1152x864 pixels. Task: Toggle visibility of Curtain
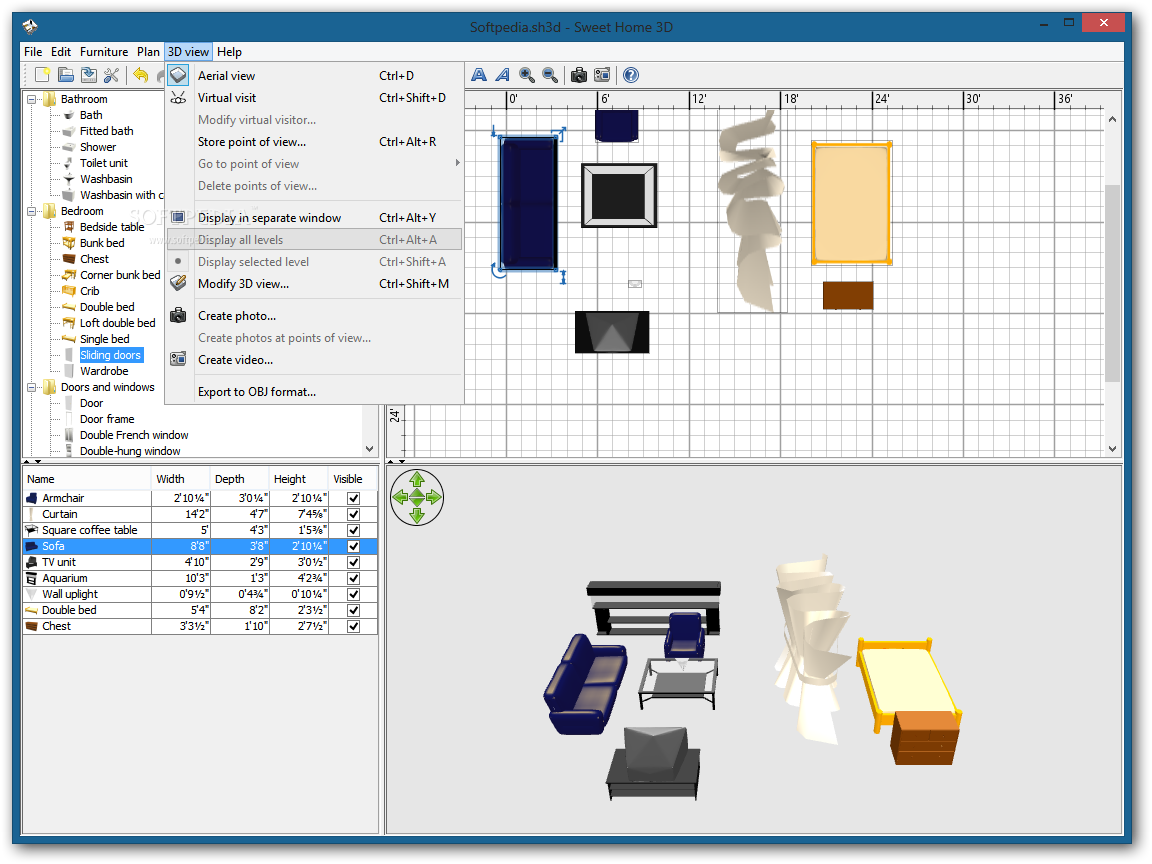pos(353,514)
